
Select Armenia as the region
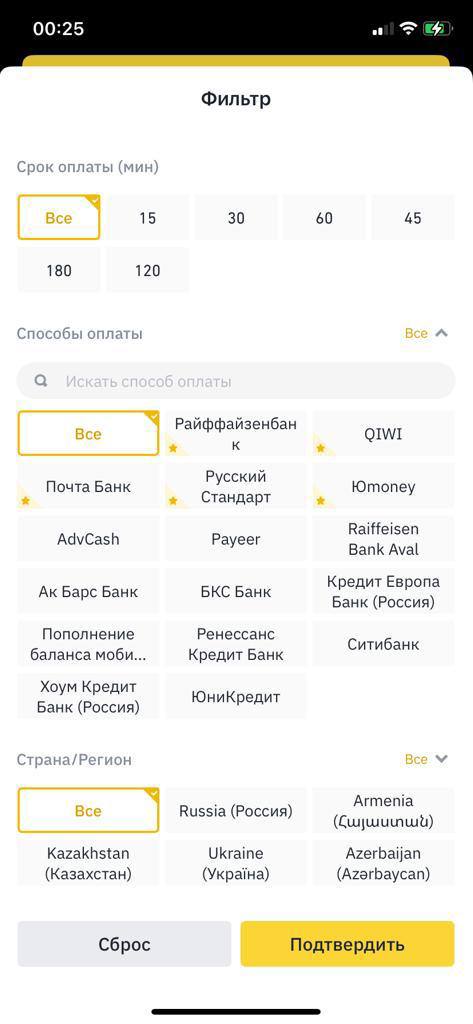(383, 810)
